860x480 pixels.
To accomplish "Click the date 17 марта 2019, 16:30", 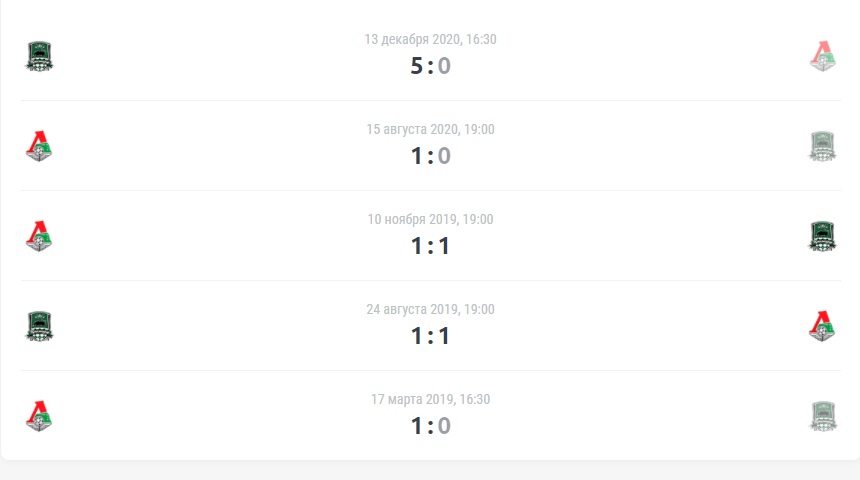I will pos(431,399).
